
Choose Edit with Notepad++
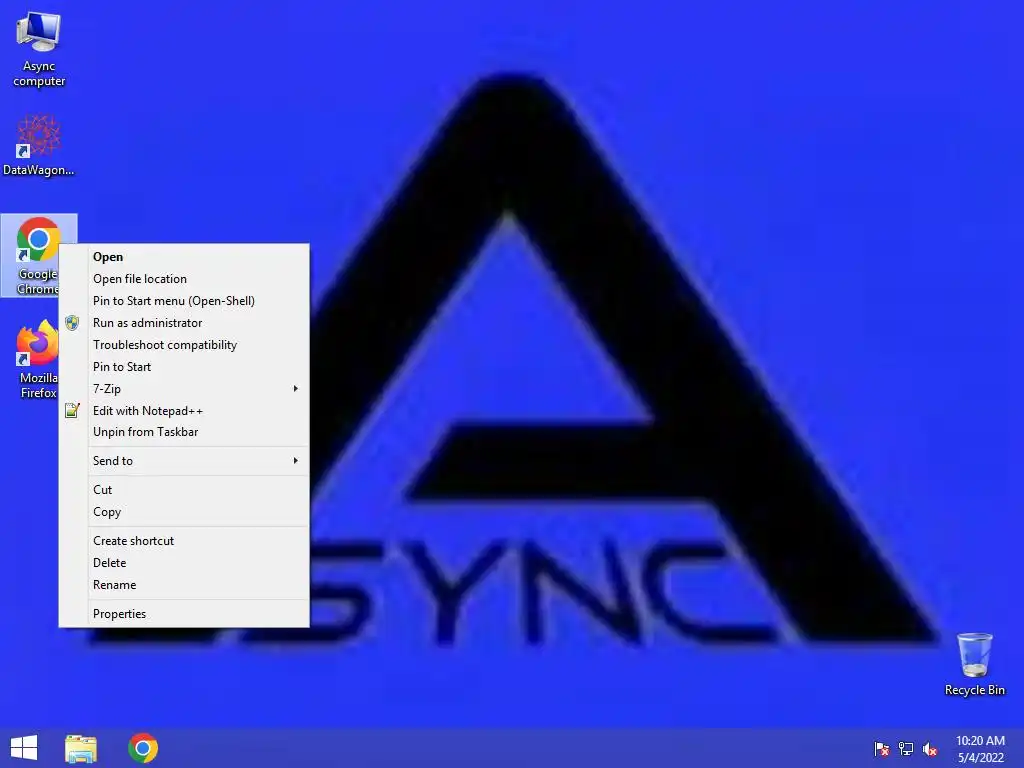(184, 411)
